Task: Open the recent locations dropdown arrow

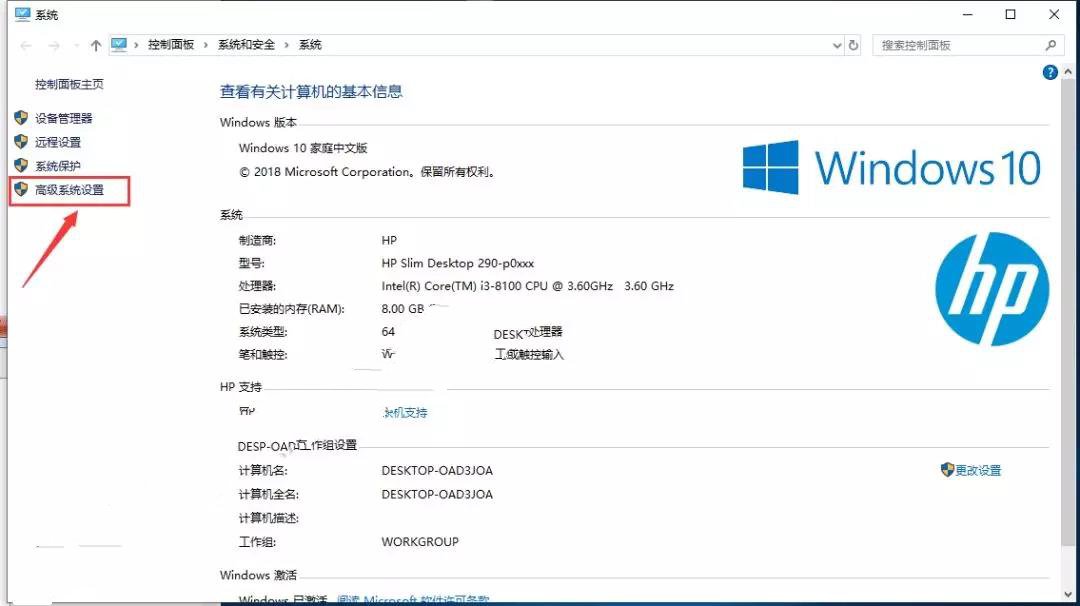Action: (75, 46)
